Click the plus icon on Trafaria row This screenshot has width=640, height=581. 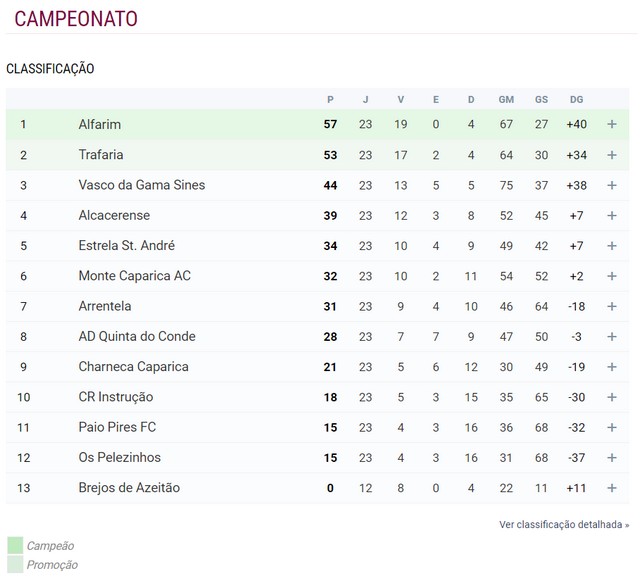tap(611, 155)
